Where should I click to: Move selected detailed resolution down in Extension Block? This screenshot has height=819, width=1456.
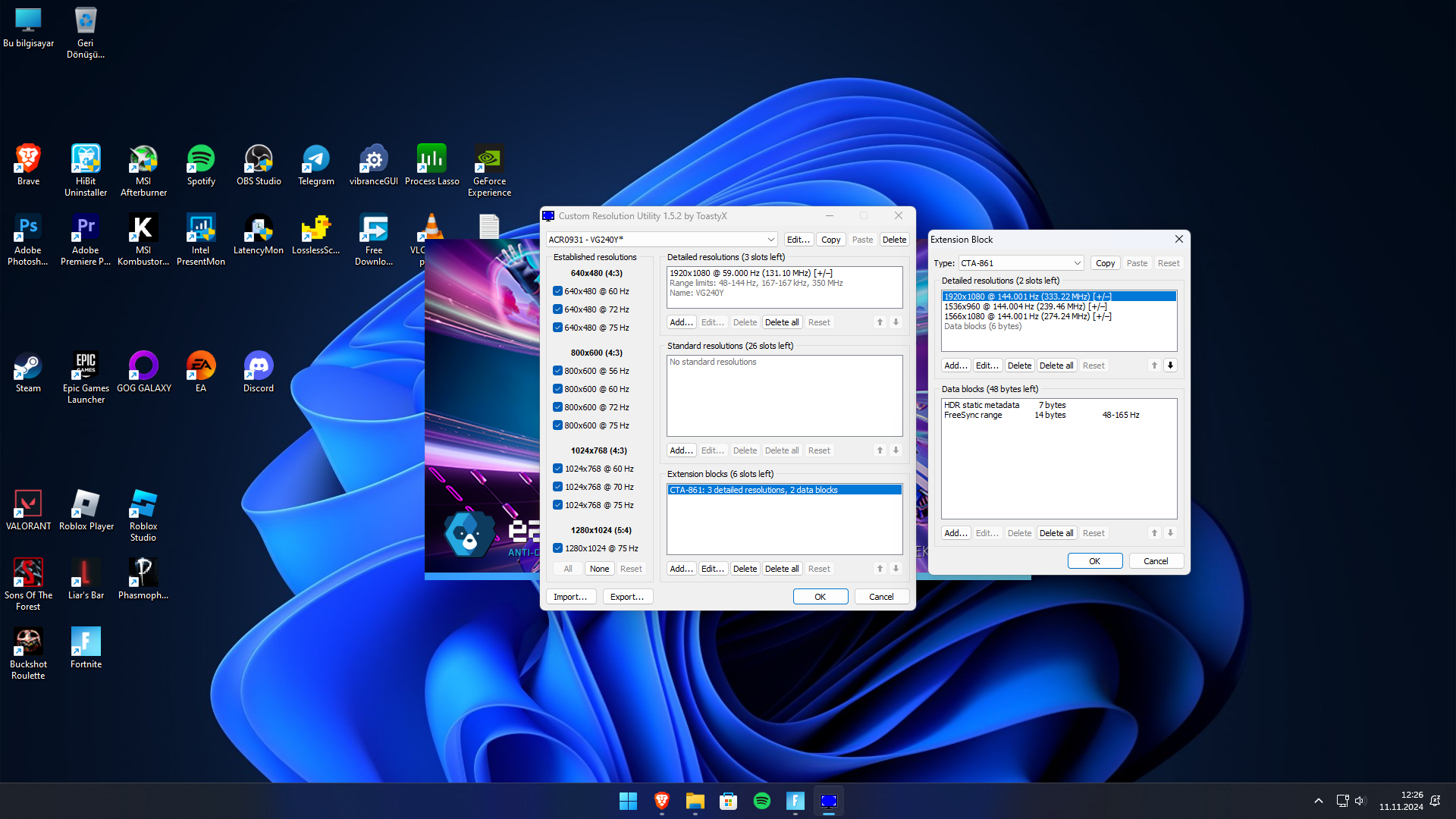1170,366
